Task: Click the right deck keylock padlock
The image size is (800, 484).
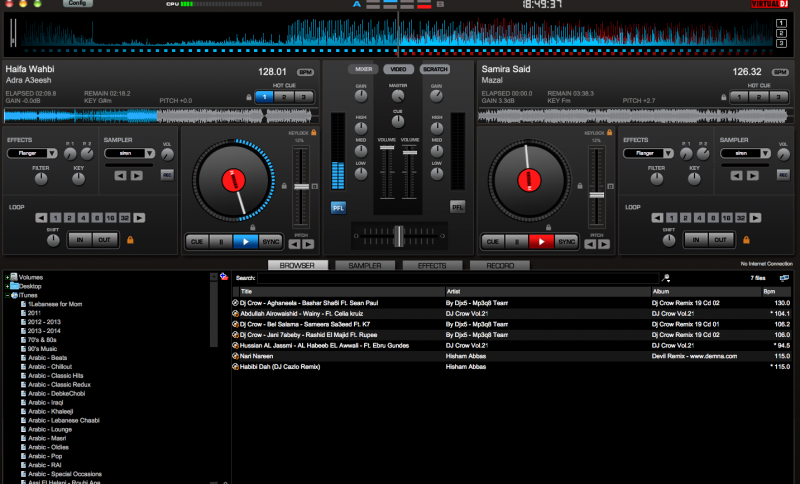Action: coord(610,132)
